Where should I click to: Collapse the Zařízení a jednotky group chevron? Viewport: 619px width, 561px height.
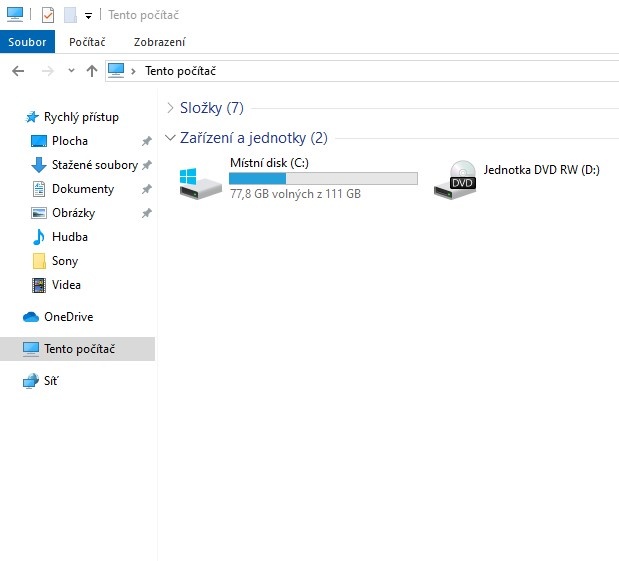170,137
